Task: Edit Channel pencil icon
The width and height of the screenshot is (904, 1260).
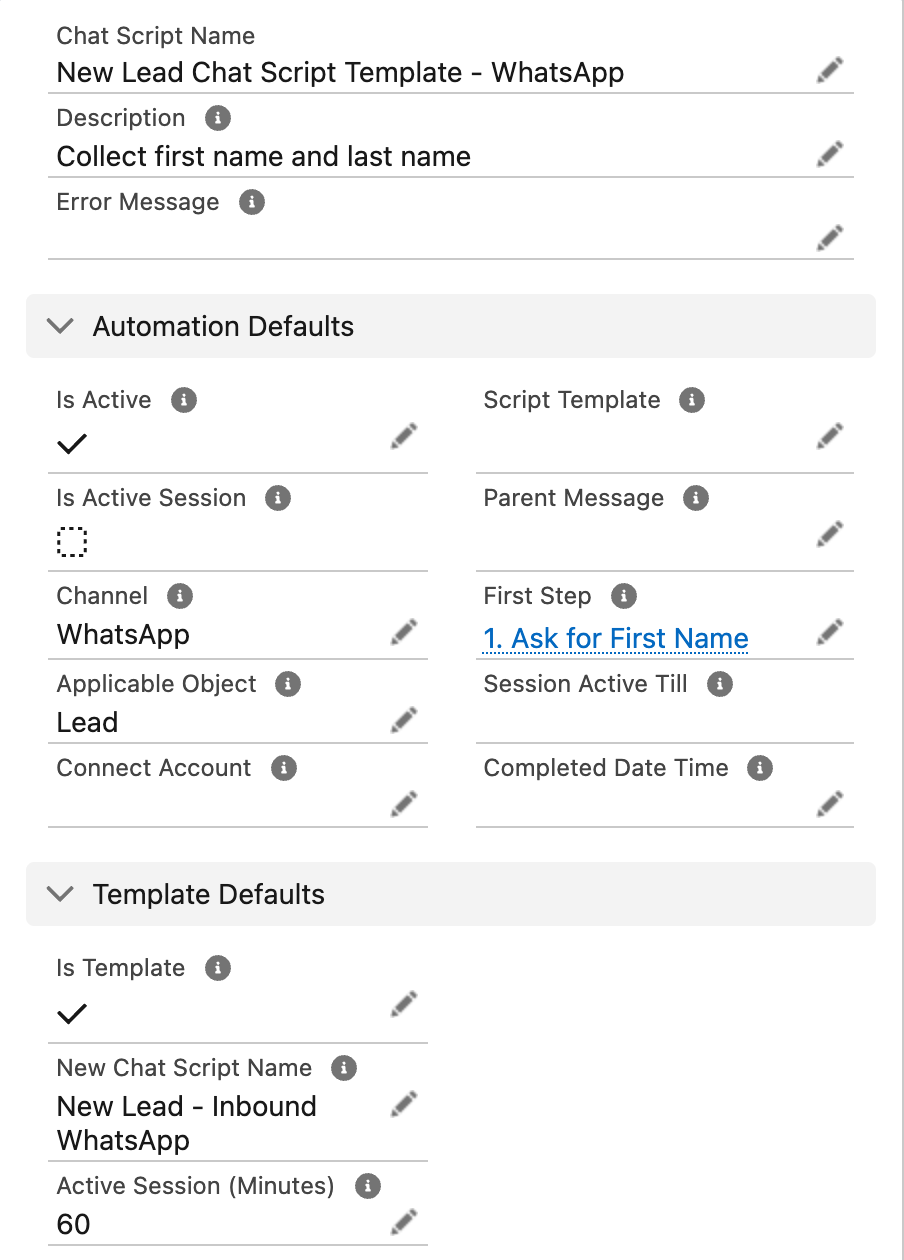Action: coord(404,632)
